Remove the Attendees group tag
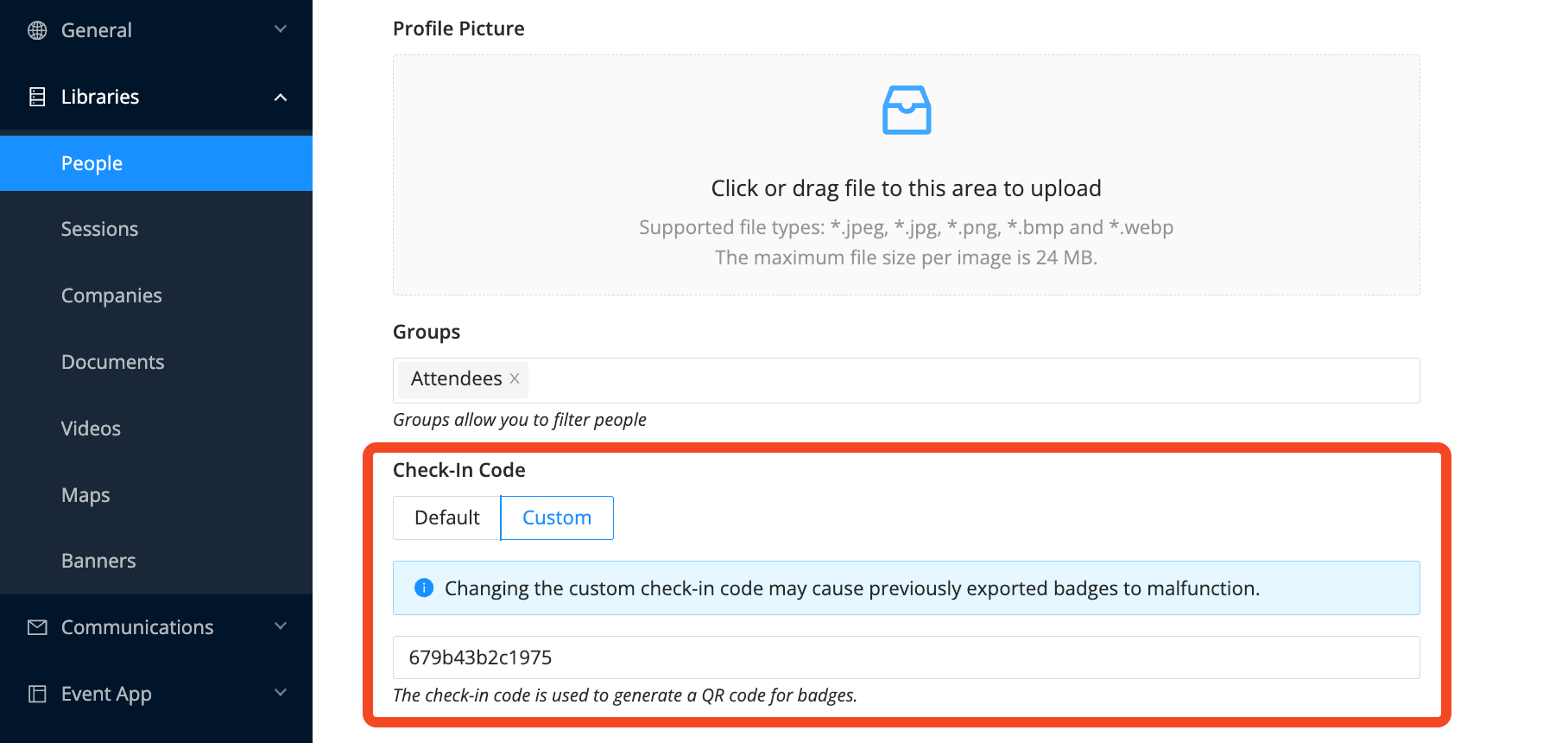Image resolution: width=1568 pixels, height=743 pixels. [x=515, y=378]
